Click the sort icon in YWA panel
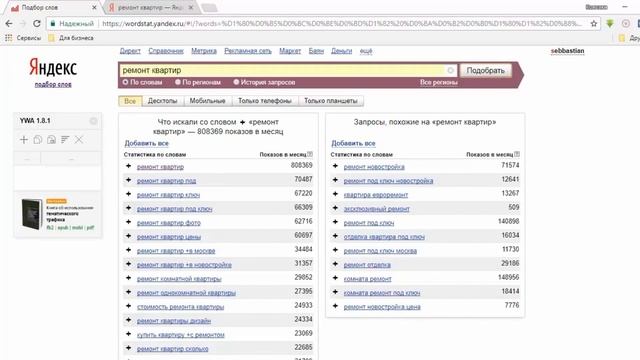This screenshot has height=360, width=640. click(x=65, y=140)
